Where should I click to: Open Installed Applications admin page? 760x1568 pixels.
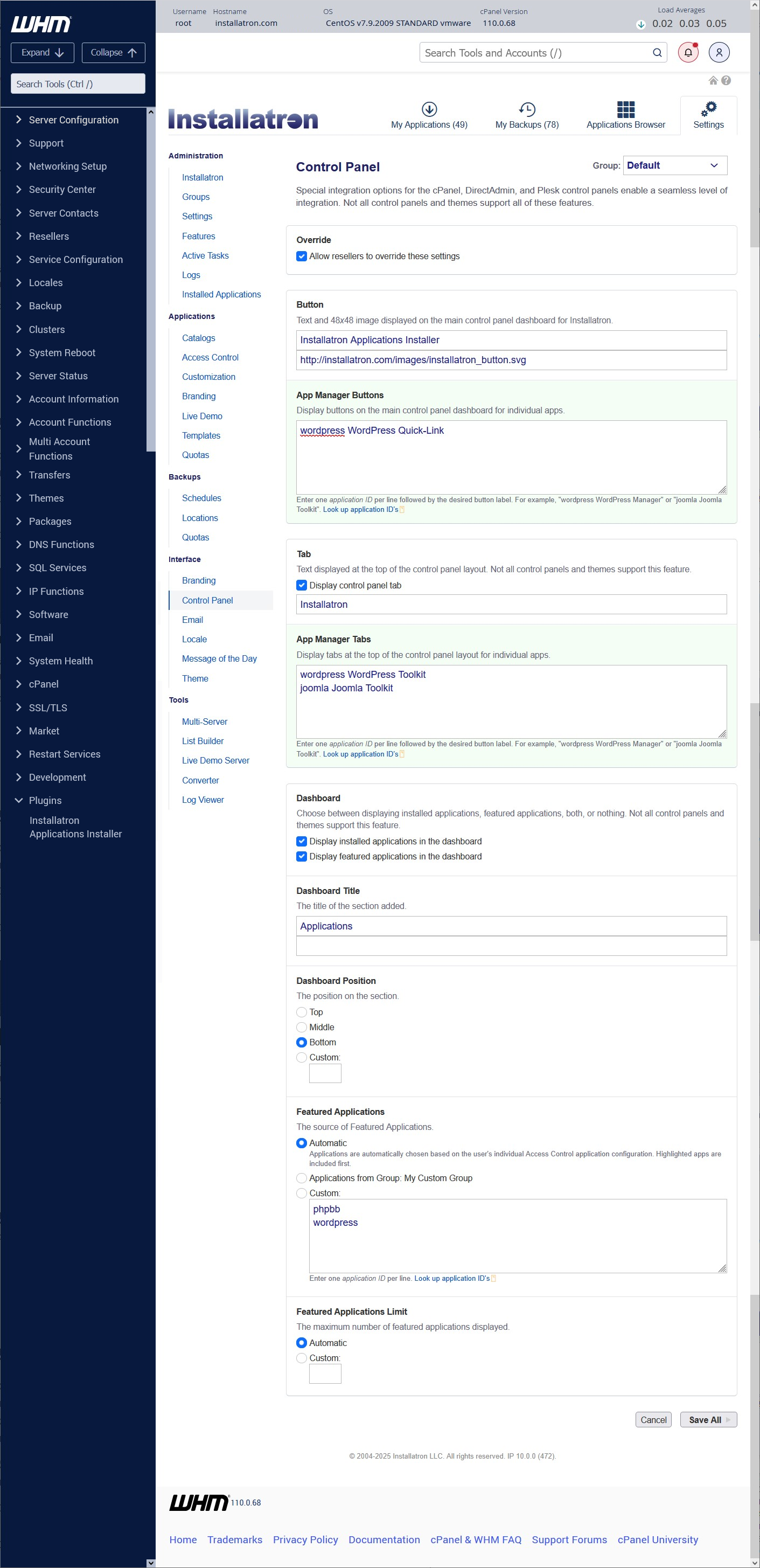[221, 295]
